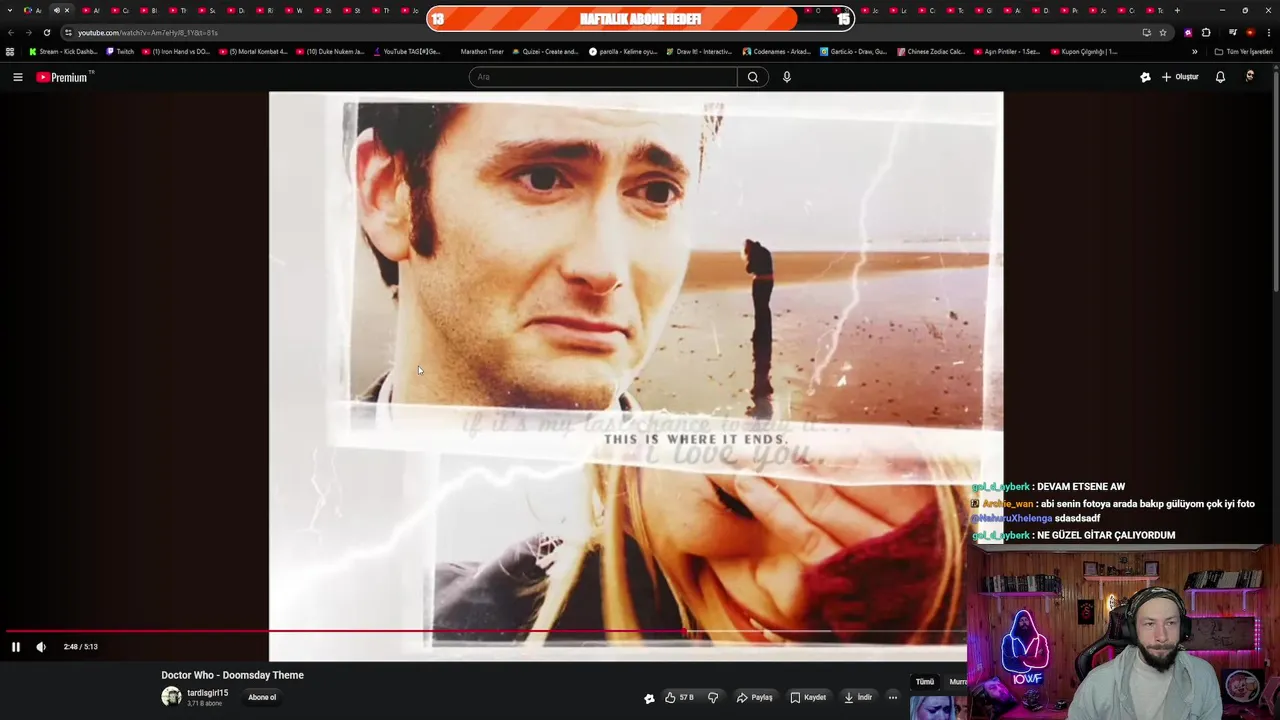This screenshot has height=720, width=1280.
Task: Click the magnifier search button
Action: pyautogui.click(x=753, y=77)
